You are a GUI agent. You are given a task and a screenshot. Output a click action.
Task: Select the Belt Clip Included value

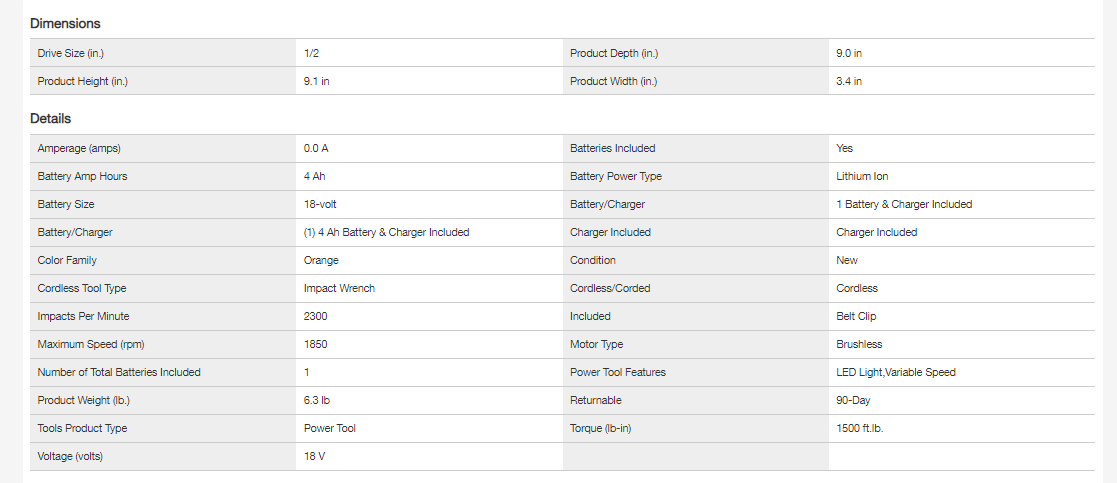coord(856,316)
